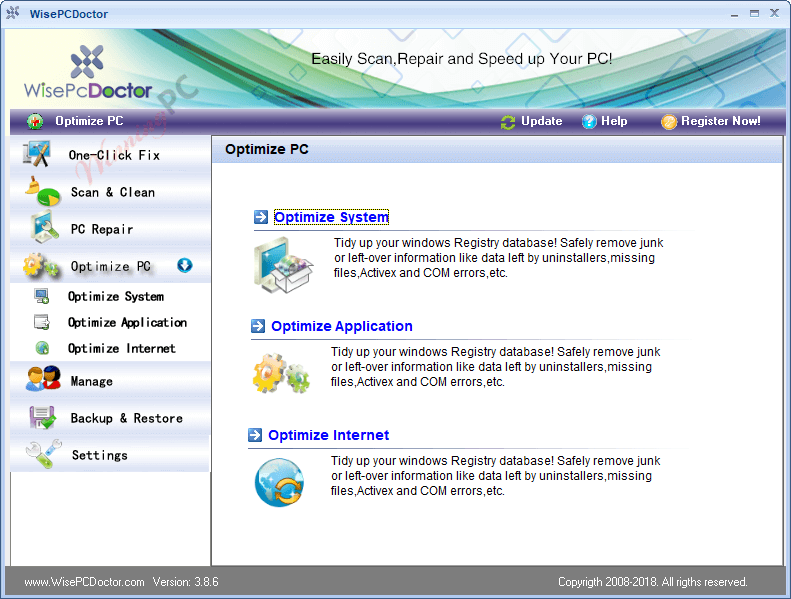Minimize the WisePCDoctor window
This screenshot has height=599, width=791.
(x=734, y=14)
